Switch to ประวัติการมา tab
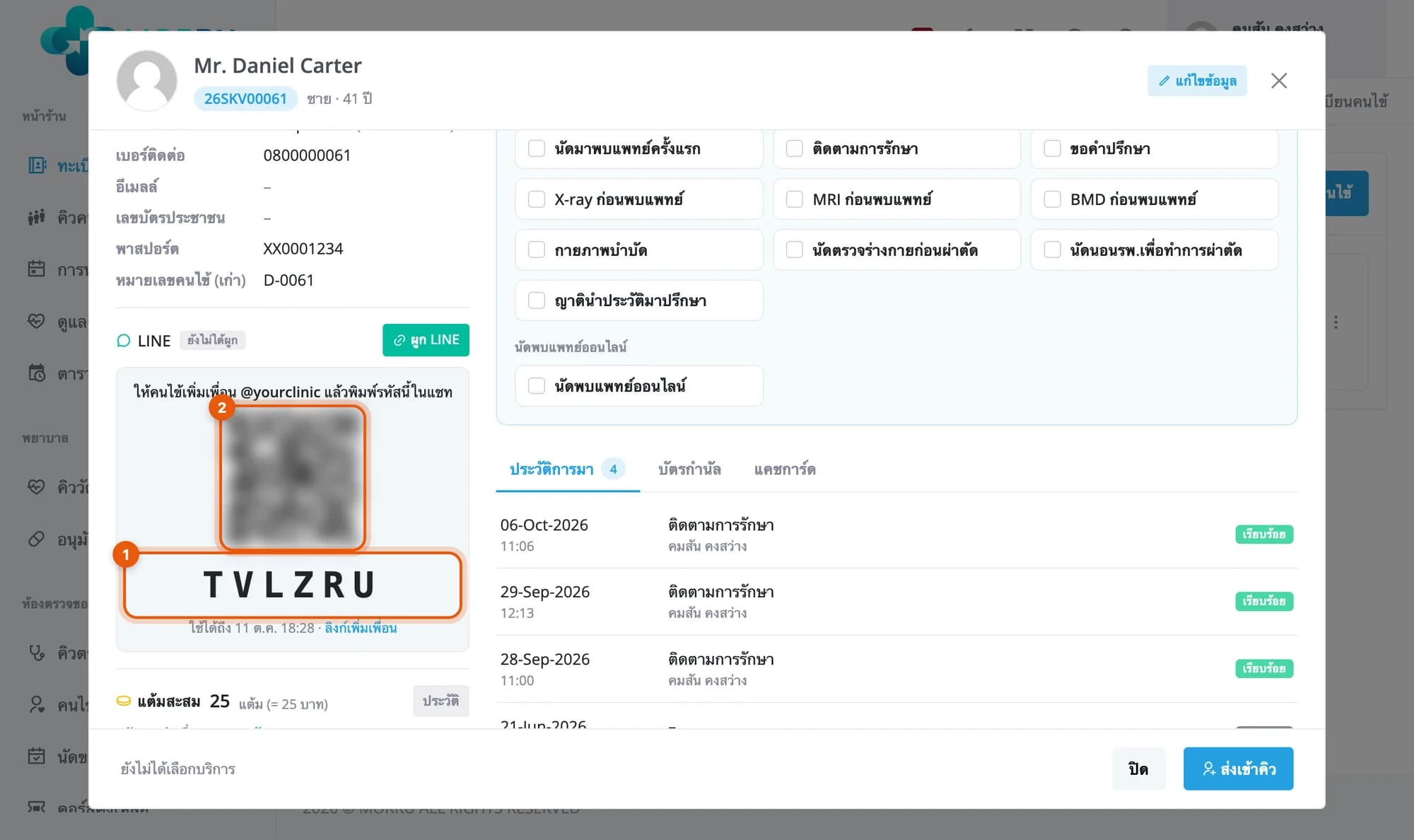This screenshot has width=1414, height=840. [567, 469]
